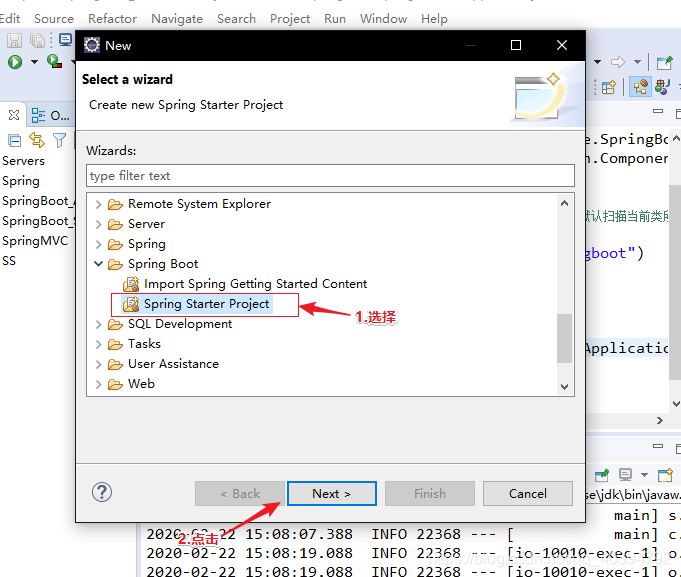This screenshot has height=577, width=681.
Task: Open the Run button's dropdown arrow
Action: pyautogui.click(x=34, y=62)
